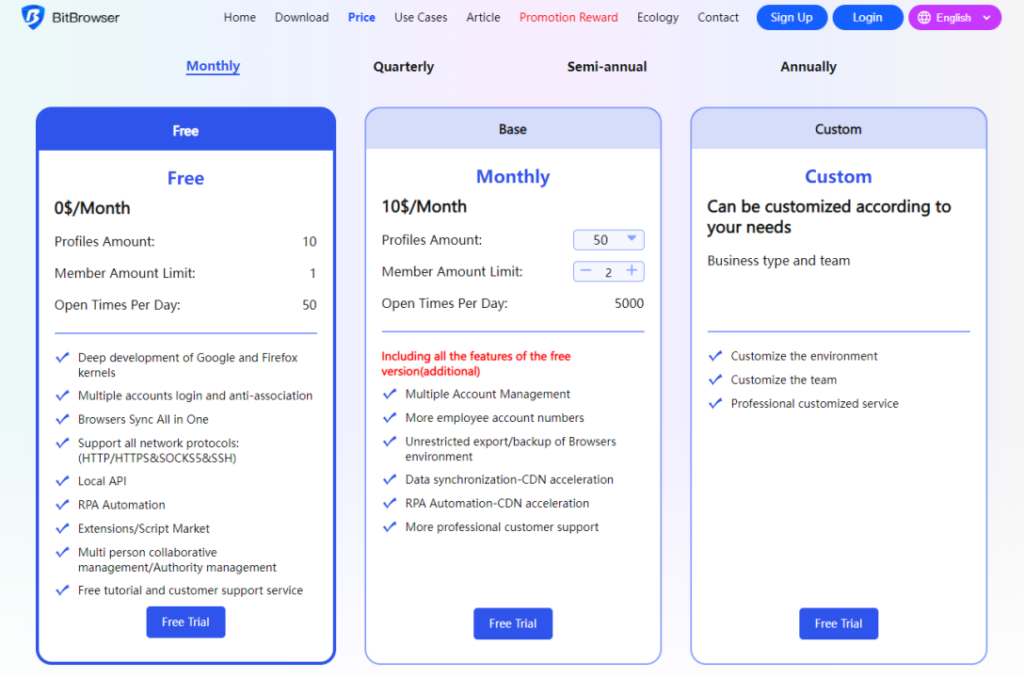Click the member amount value field

608,272
